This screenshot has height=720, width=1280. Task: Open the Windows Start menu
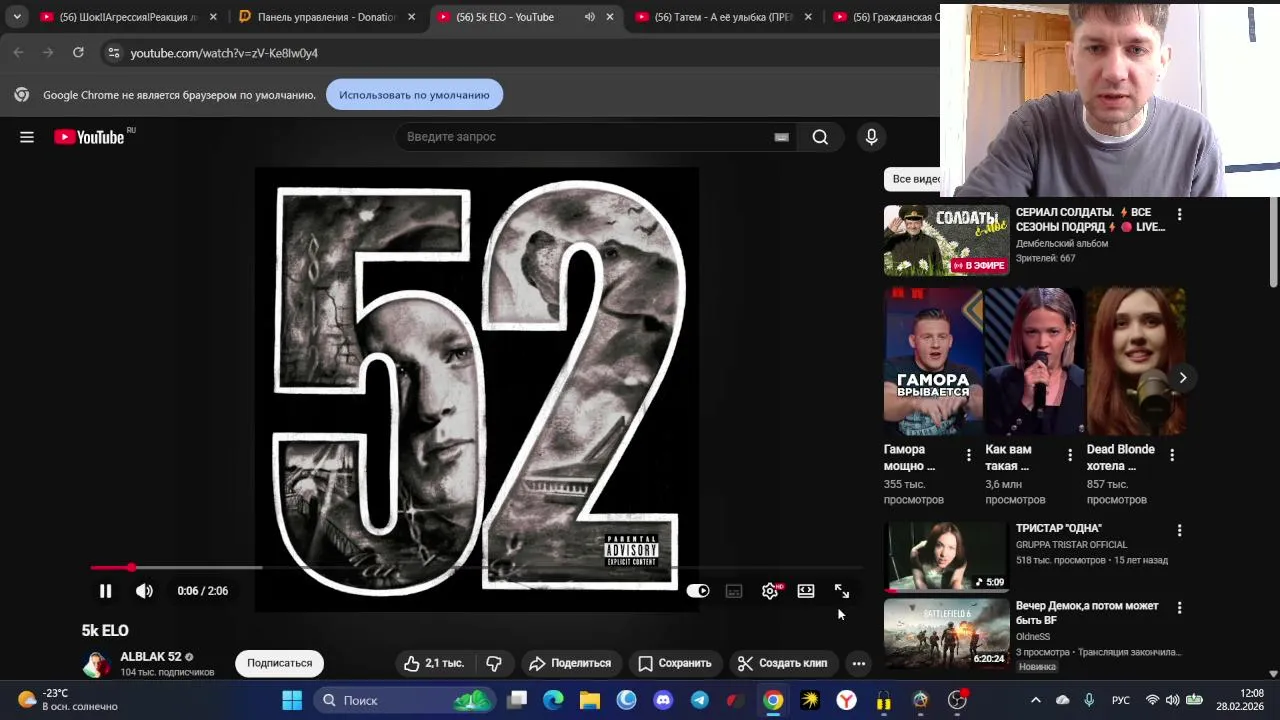[x=292, y=700]
